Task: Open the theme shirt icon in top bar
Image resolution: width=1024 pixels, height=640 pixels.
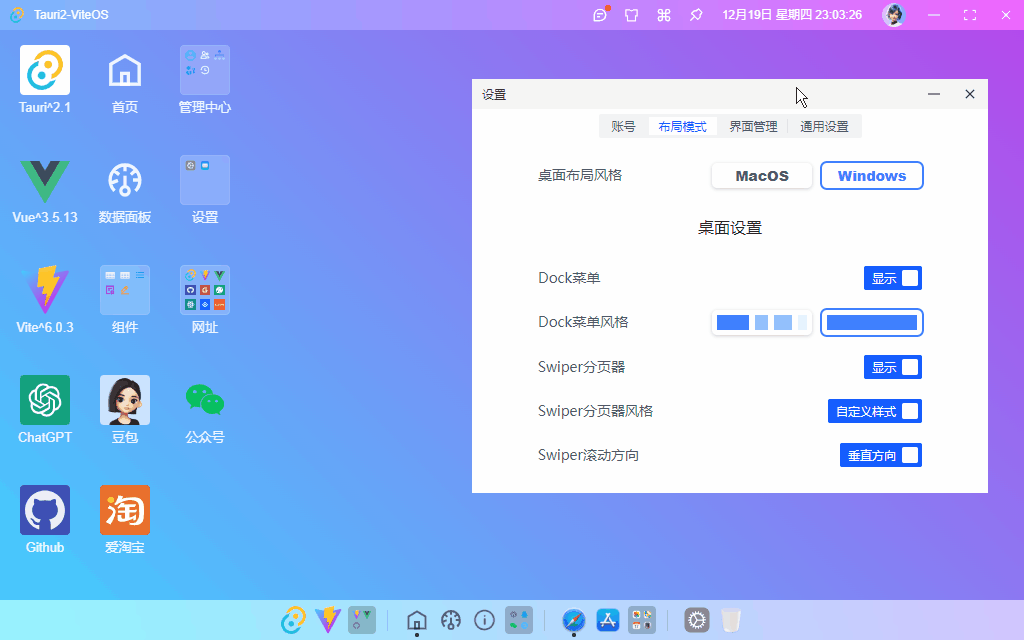Action: (631, 15)
